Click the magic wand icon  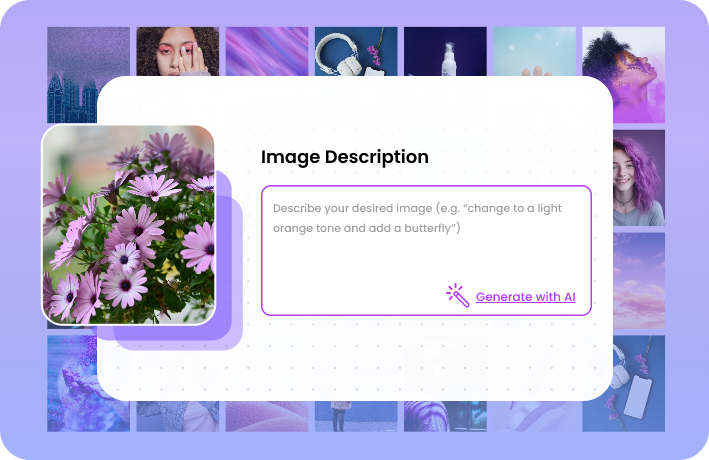pos(457,295)
